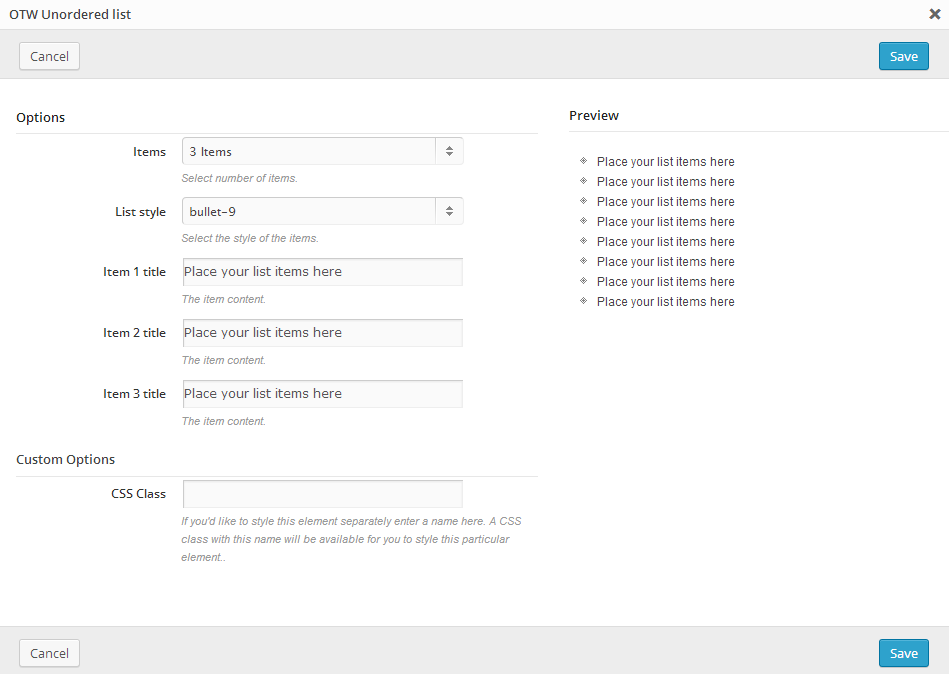This screenshot has height=674, width=949.
Task: Focus the Item 2 title field
Action: tap(322, 333)
